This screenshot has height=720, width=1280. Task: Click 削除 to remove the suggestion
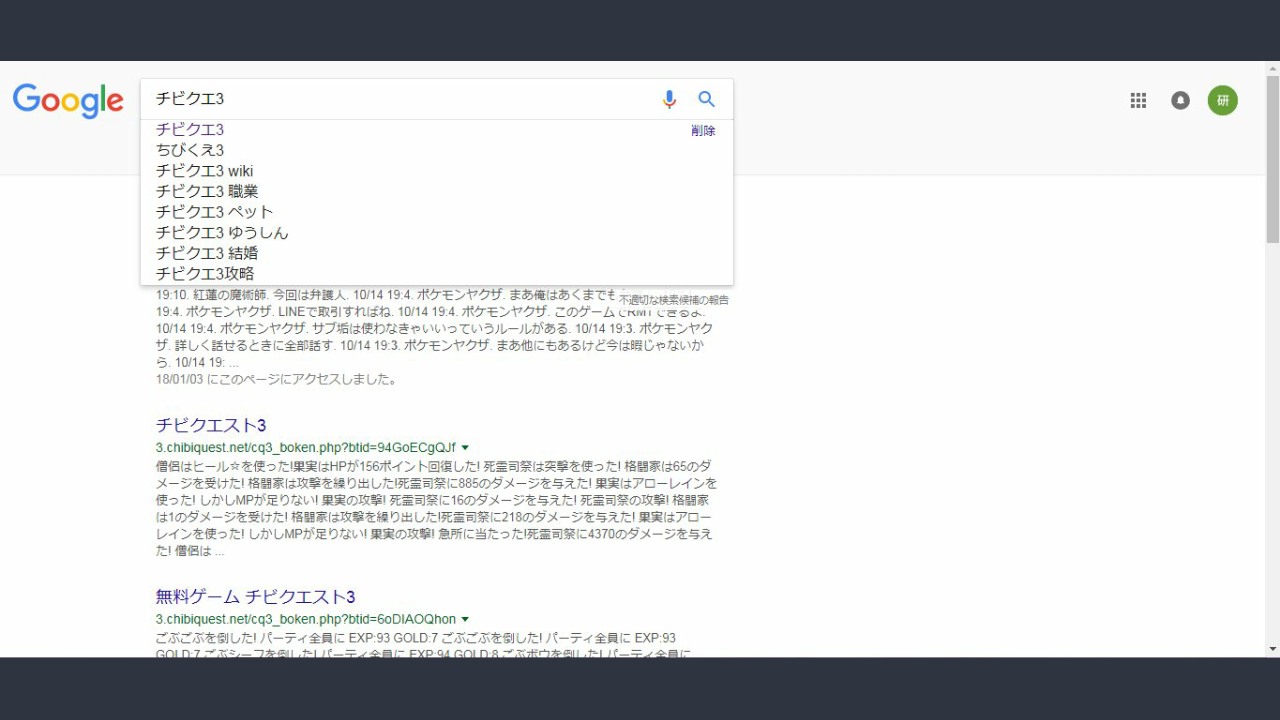703,131
